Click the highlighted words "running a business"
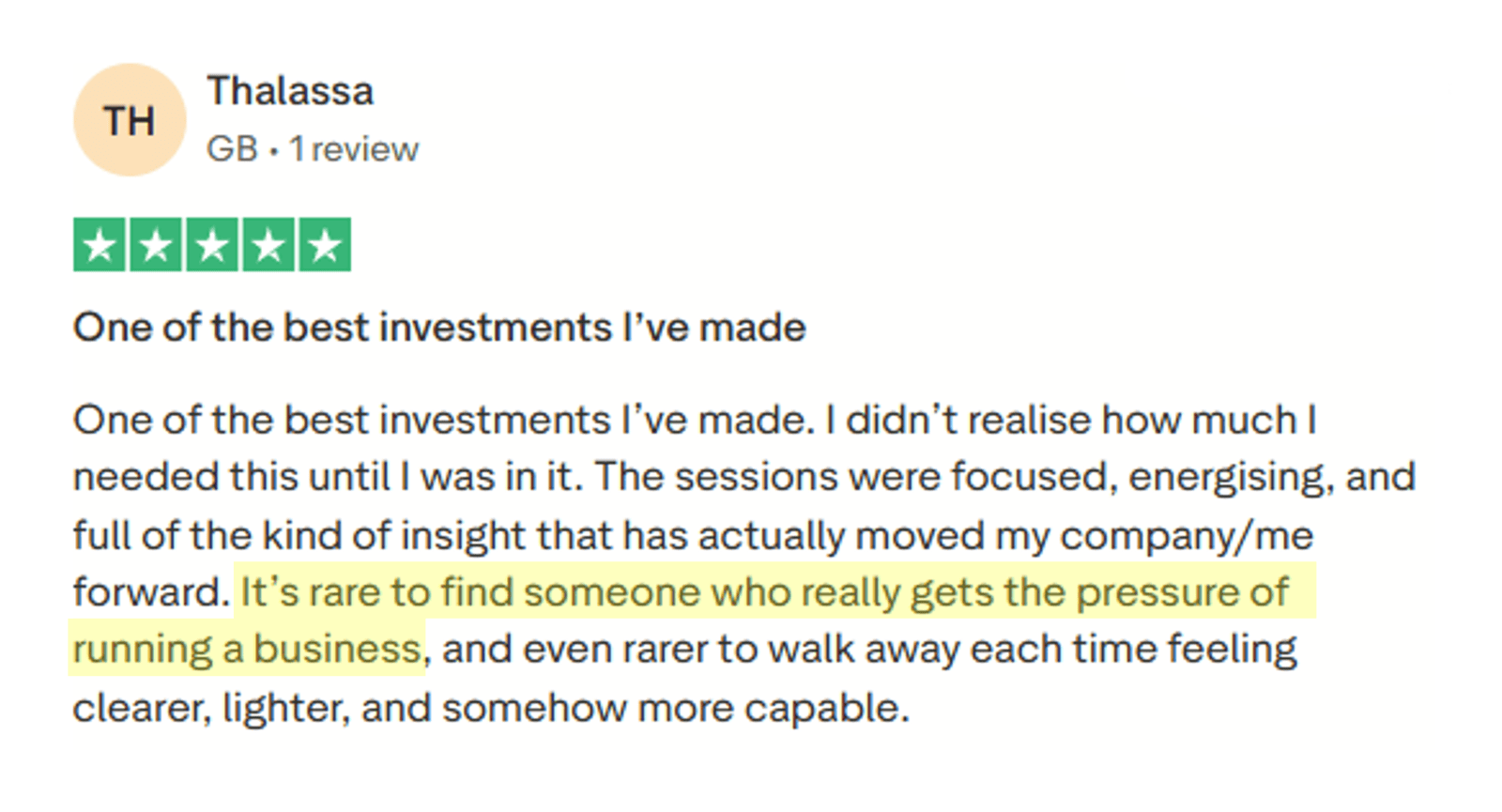Image resolution: width=1502 pixels, height=812 pixels. [247, 650]
